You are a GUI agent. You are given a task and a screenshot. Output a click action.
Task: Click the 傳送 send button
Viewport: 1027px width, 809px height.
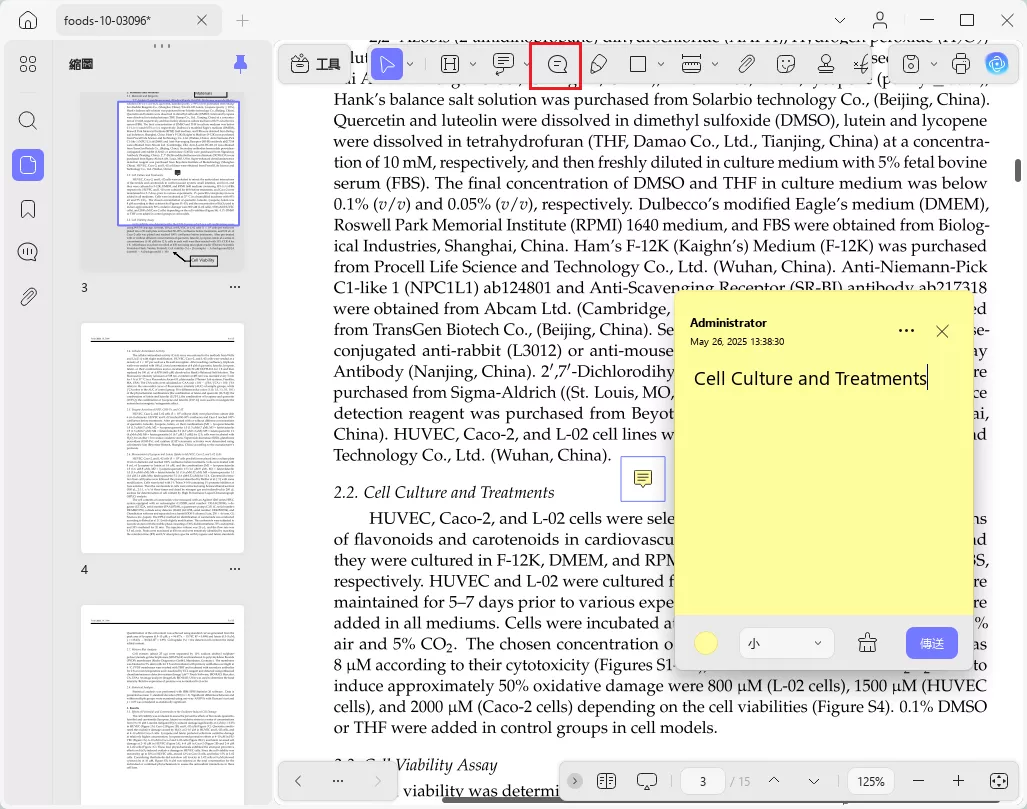tap(931, 643)
